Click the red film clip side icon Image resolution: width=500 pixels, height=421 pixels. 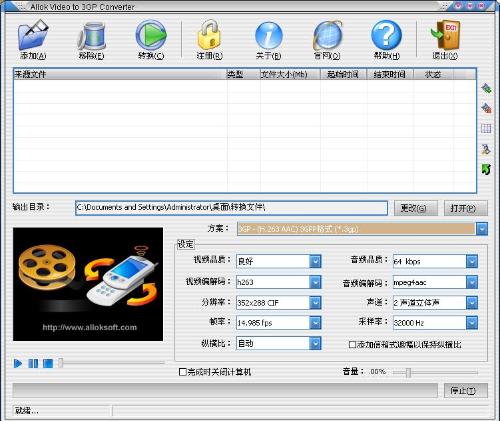point(486,108)
